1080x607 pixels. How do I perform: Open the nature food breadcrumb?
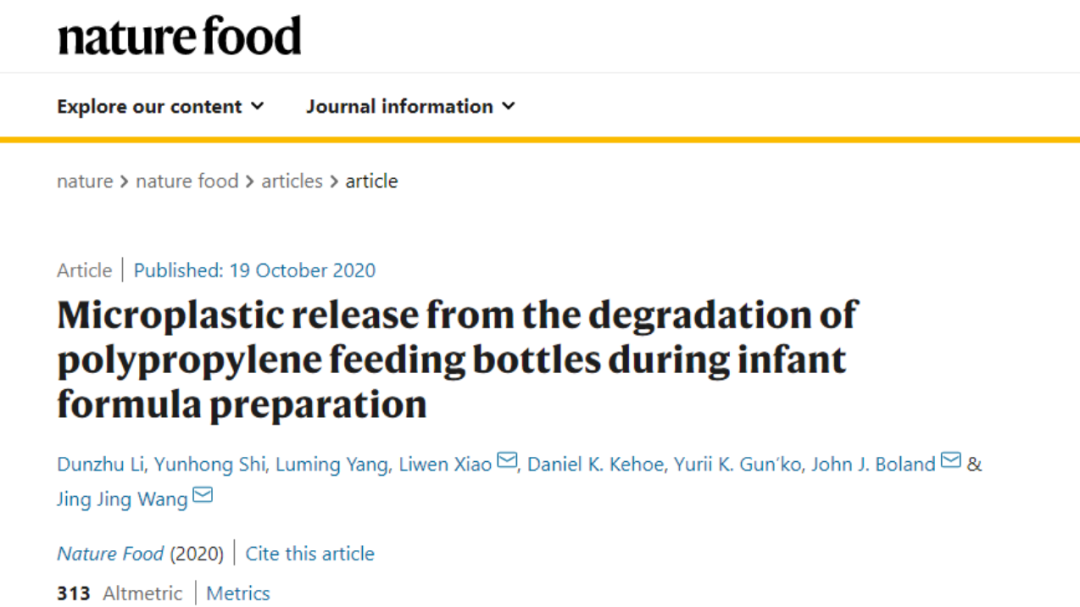(x=187, y=181)
